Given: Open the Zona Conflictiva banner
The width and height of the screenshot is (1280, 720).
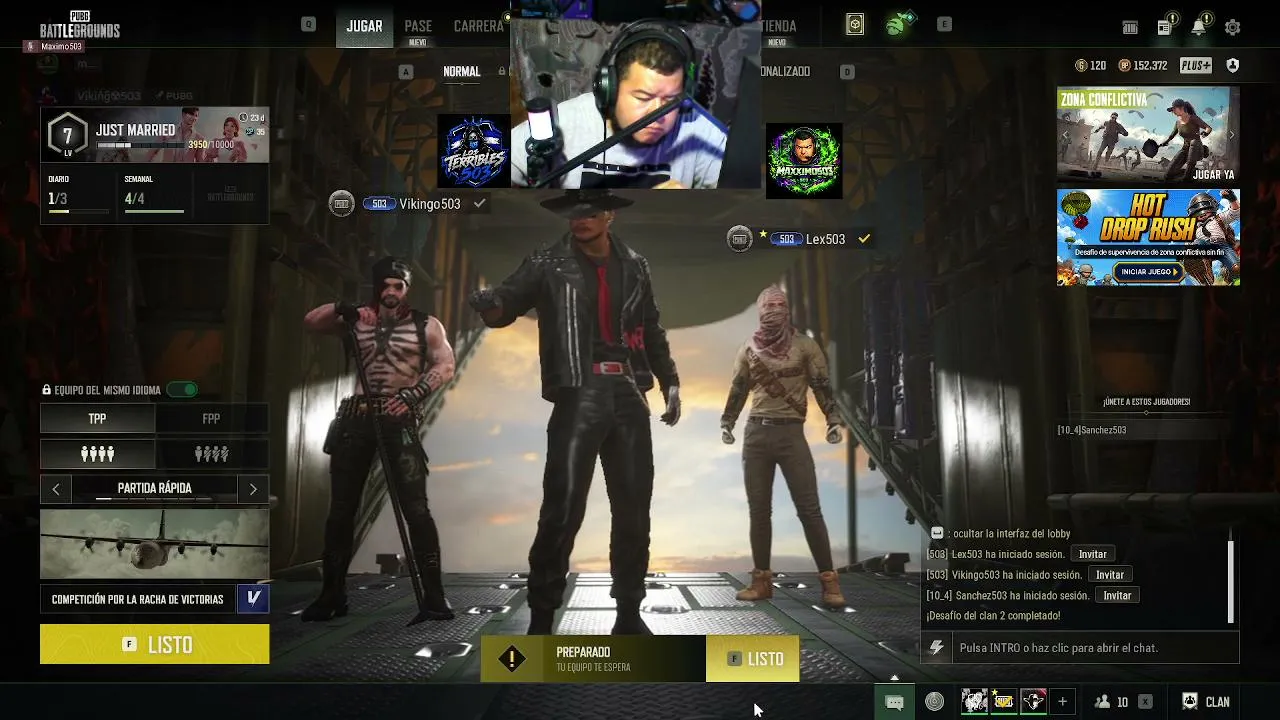Looking at the screenshot, I should click(x=1148, y=134).
